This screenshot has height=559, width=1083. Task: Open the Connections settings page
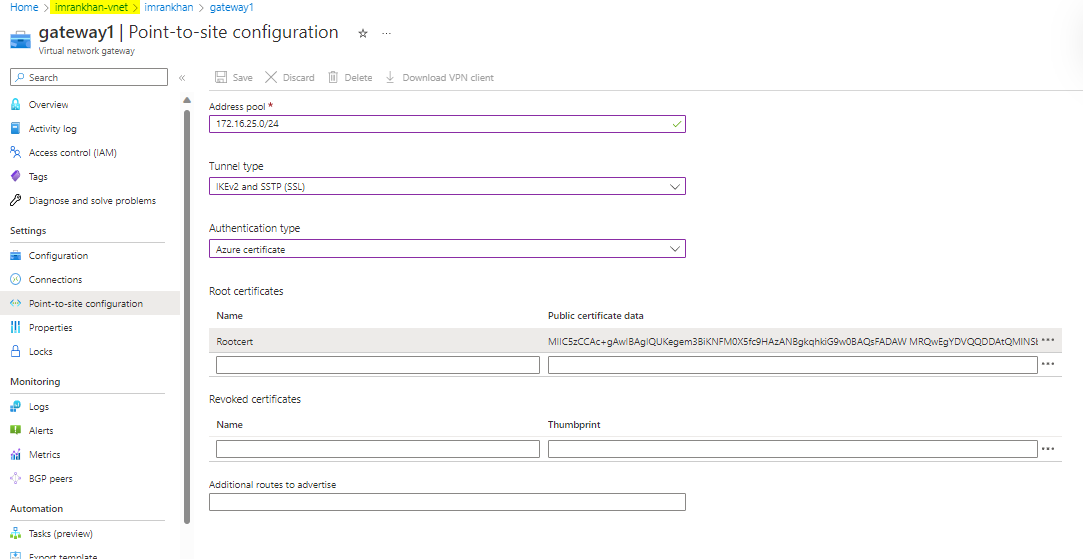pyautogui.click(x=55, y=279)
